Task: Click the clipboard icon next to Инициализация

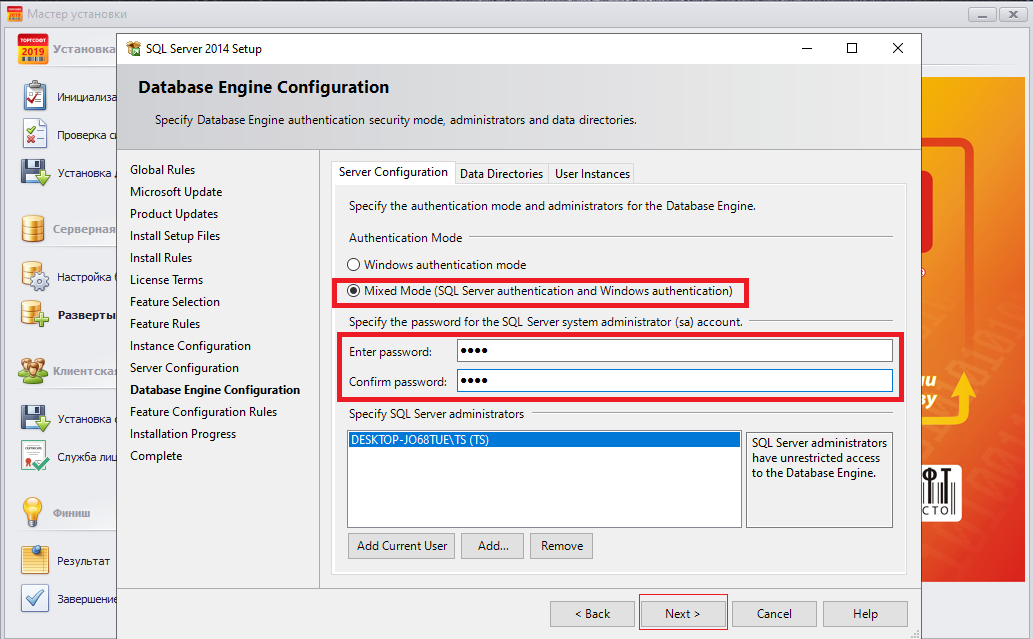Action: coord(35,97)
